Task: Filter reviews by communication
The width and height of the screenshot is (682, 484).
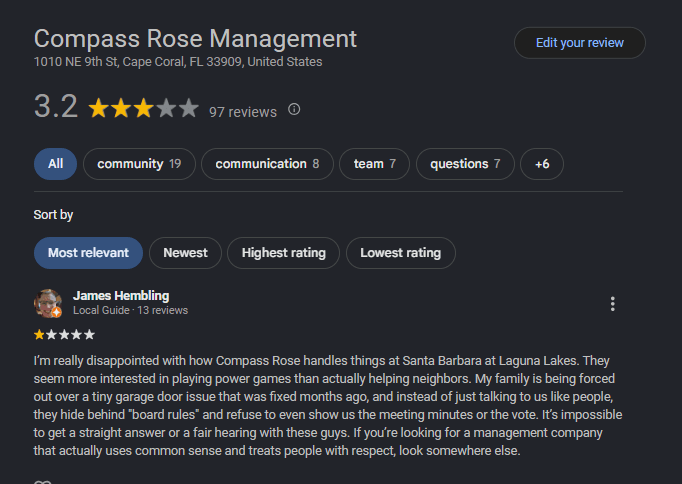Action: tap(267, 164)
